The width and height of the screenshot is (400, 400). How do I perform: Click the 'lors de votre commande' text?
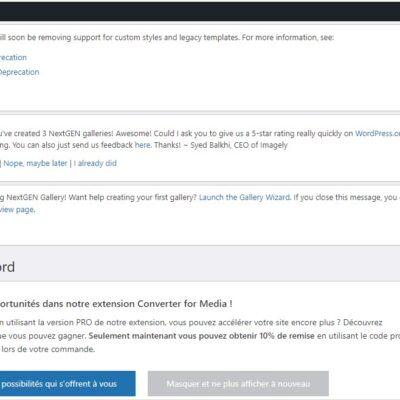coord(48,349)
